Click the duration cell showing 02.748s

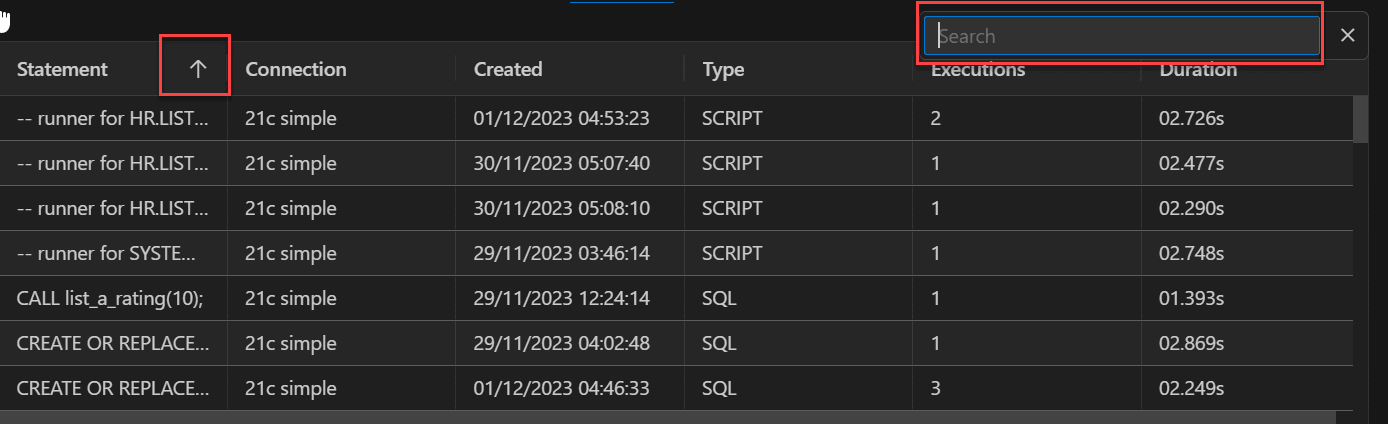tap(1192, 254)
